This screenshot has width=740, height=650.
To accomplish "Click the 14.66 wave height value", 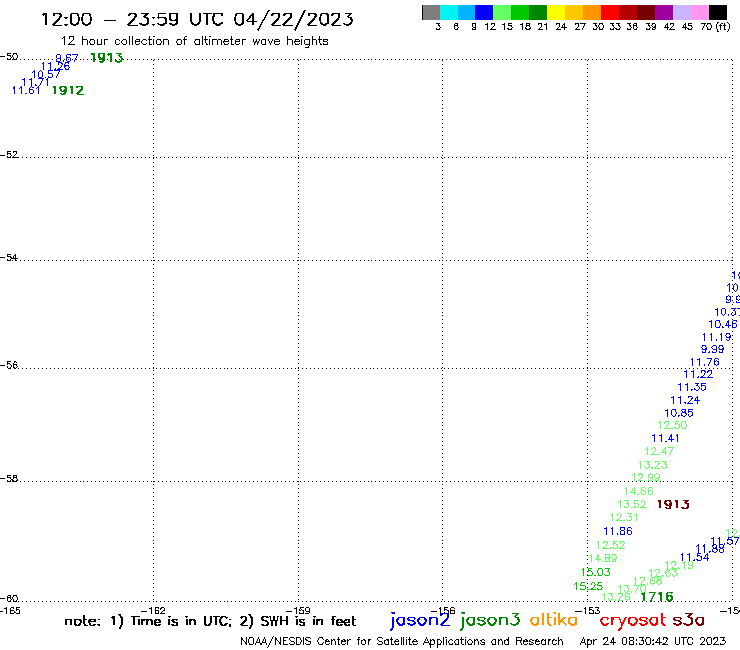I will coord(639,491).
